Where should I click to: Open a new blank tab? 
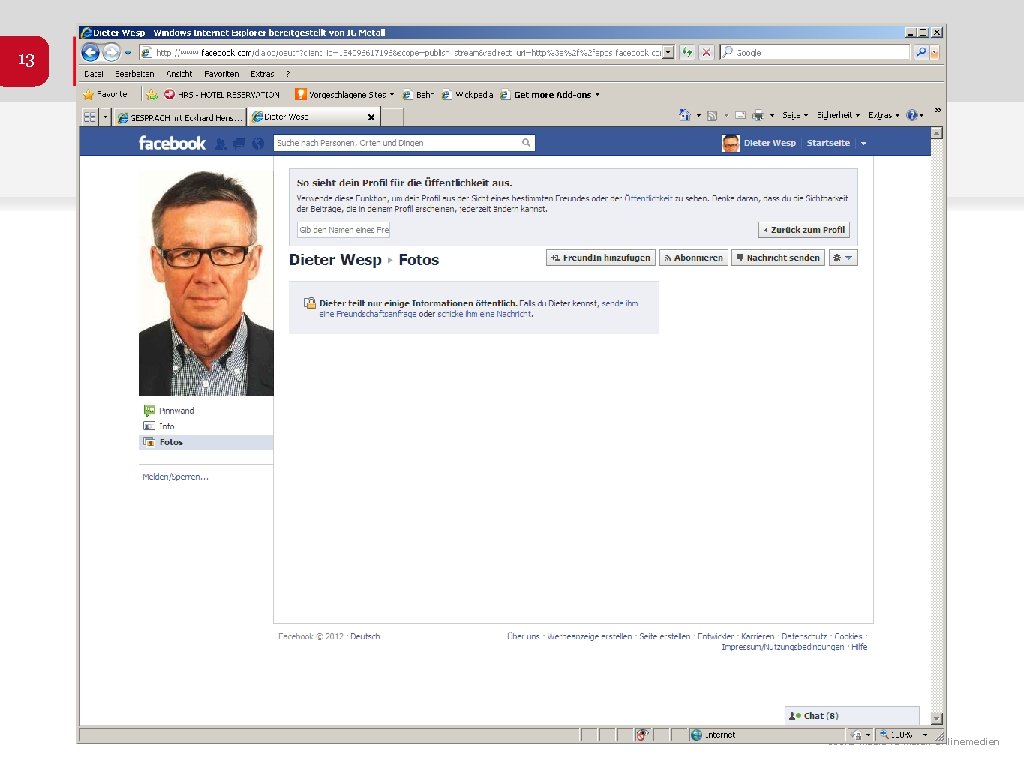click(x=391, y=117)
